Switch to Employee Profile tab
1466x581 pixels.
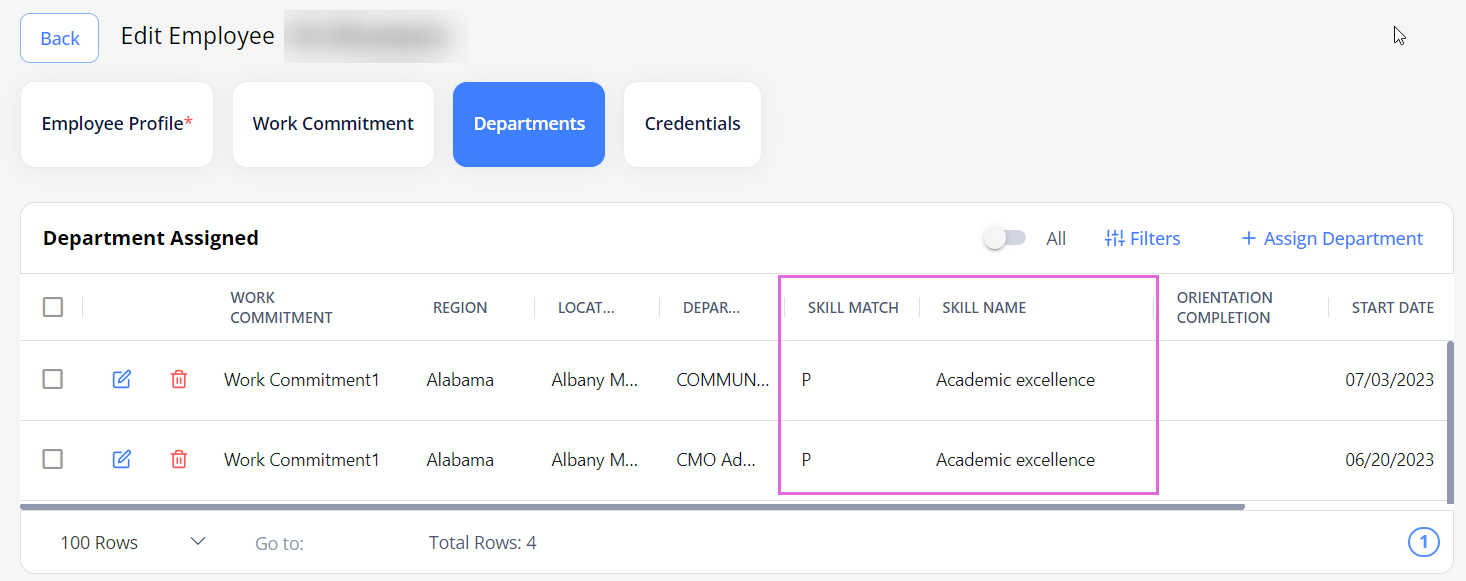(x=117, y=124)
